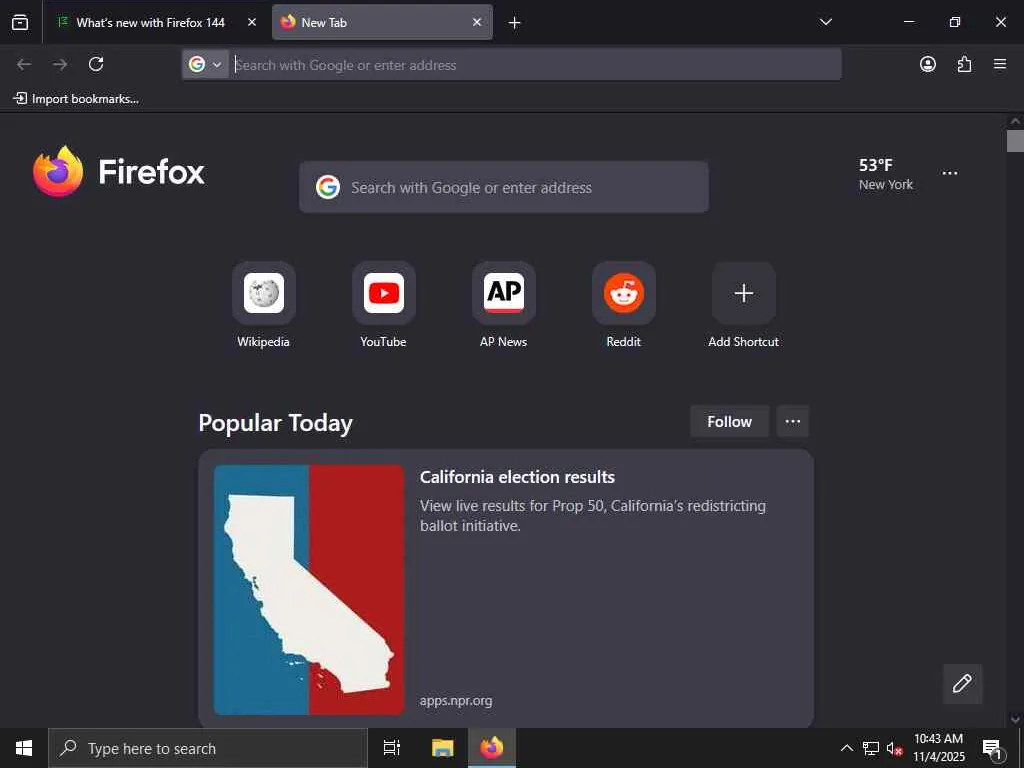Open the muted volume tray icon
This screenshot has width=1024, height=768.
click(894, 748)
